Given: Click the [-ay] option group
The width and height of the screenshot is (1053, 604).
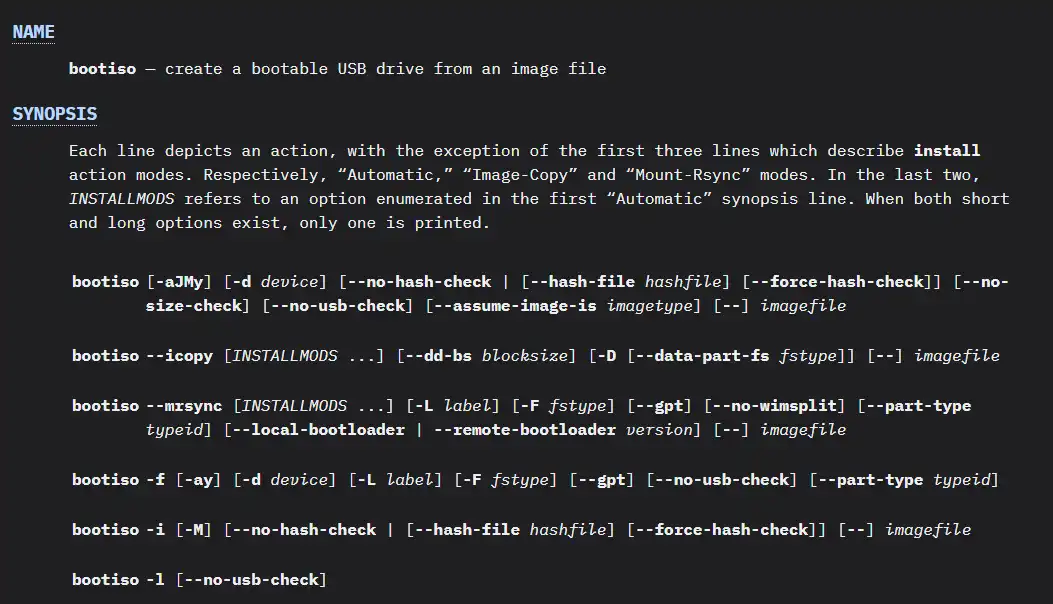Looking at the screenshot, I should (x=199, y=480).
